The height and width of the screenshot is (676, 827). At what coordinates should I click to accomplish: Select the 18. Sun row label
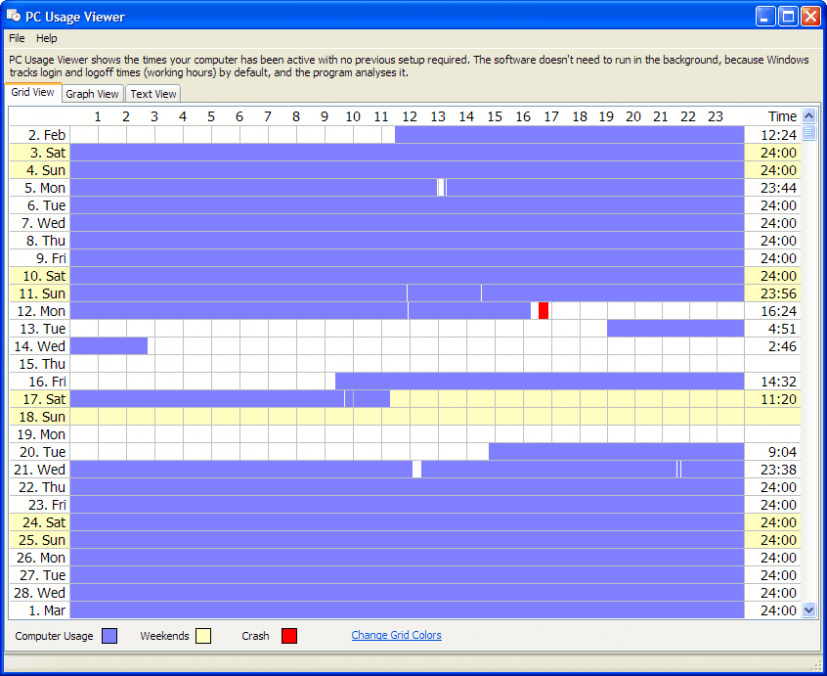pyautogui.click(x=40, y=417)
